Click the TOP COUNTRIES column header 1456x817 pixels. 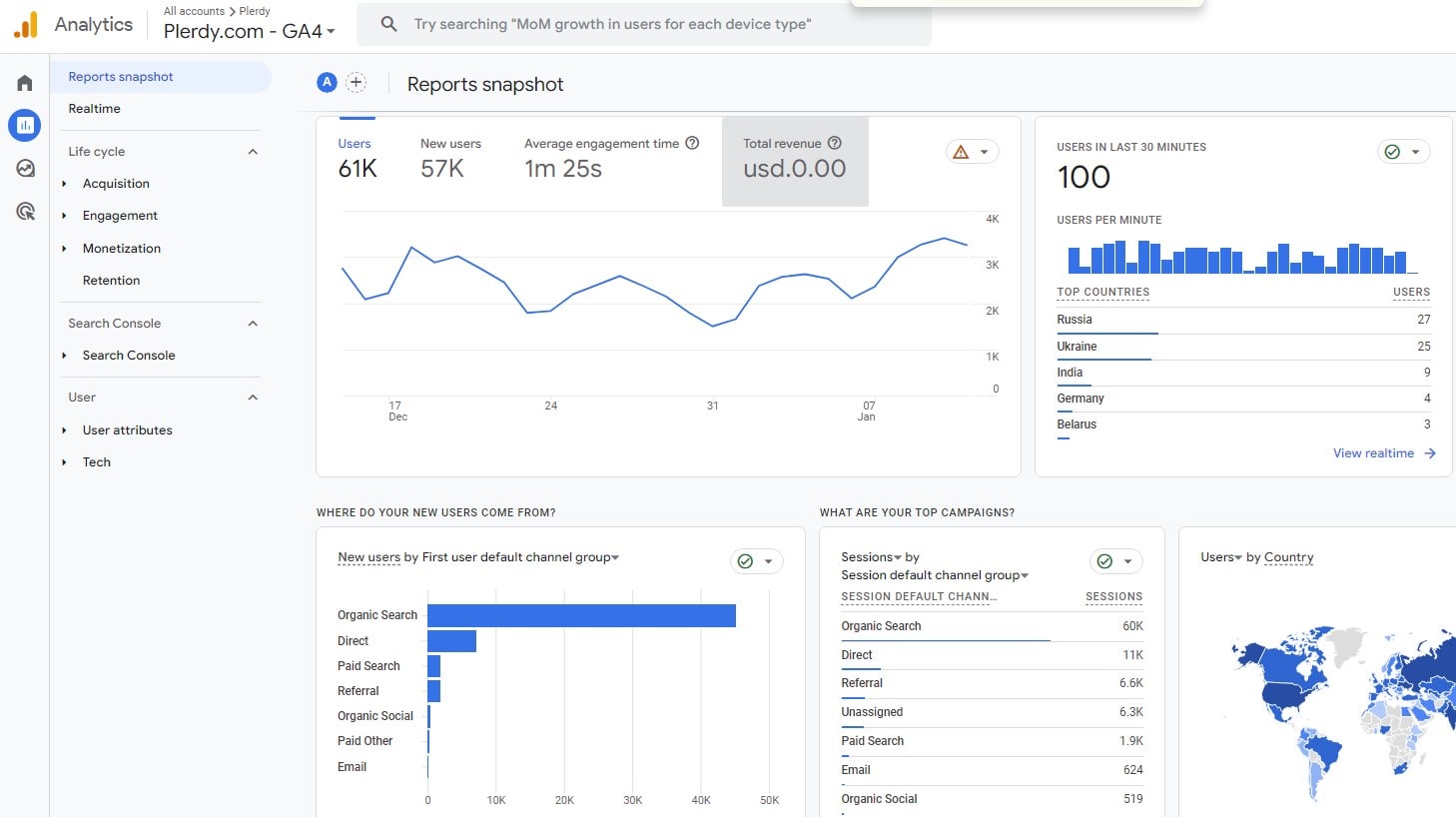tap(1103, 293)
